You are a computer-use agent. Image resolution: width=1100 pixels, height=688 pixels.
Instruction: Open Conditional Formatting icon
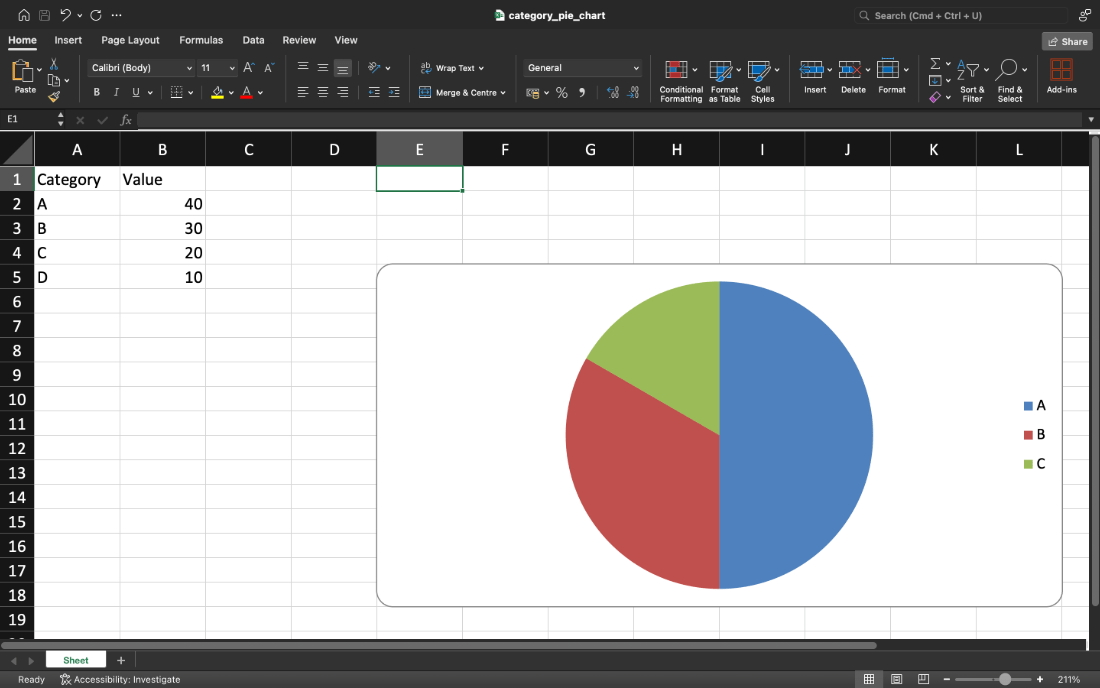pos(676,70)
